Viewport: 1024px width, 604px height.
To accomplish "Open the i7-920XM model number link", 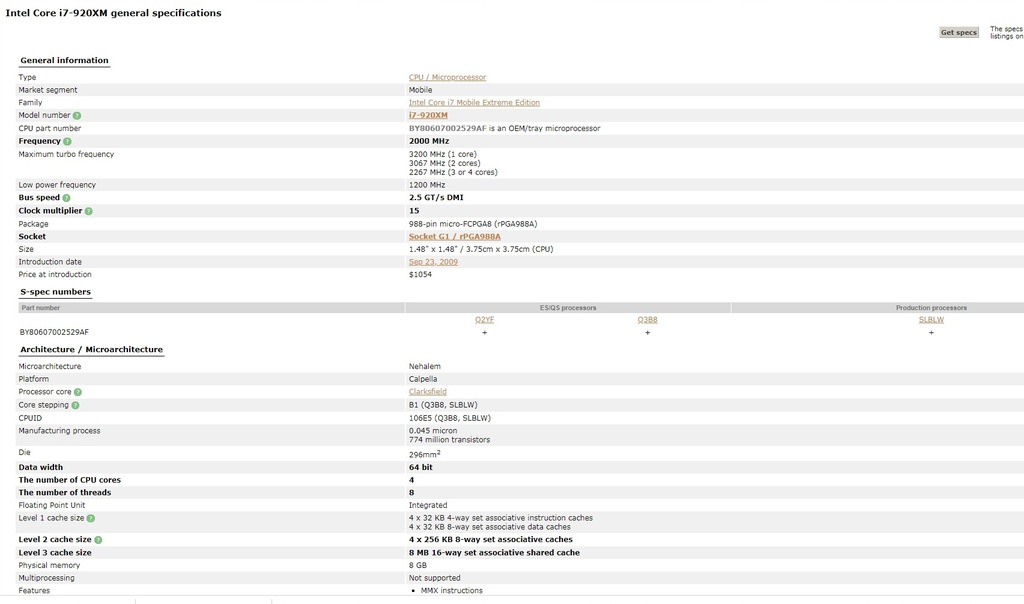I will (428, 115).
